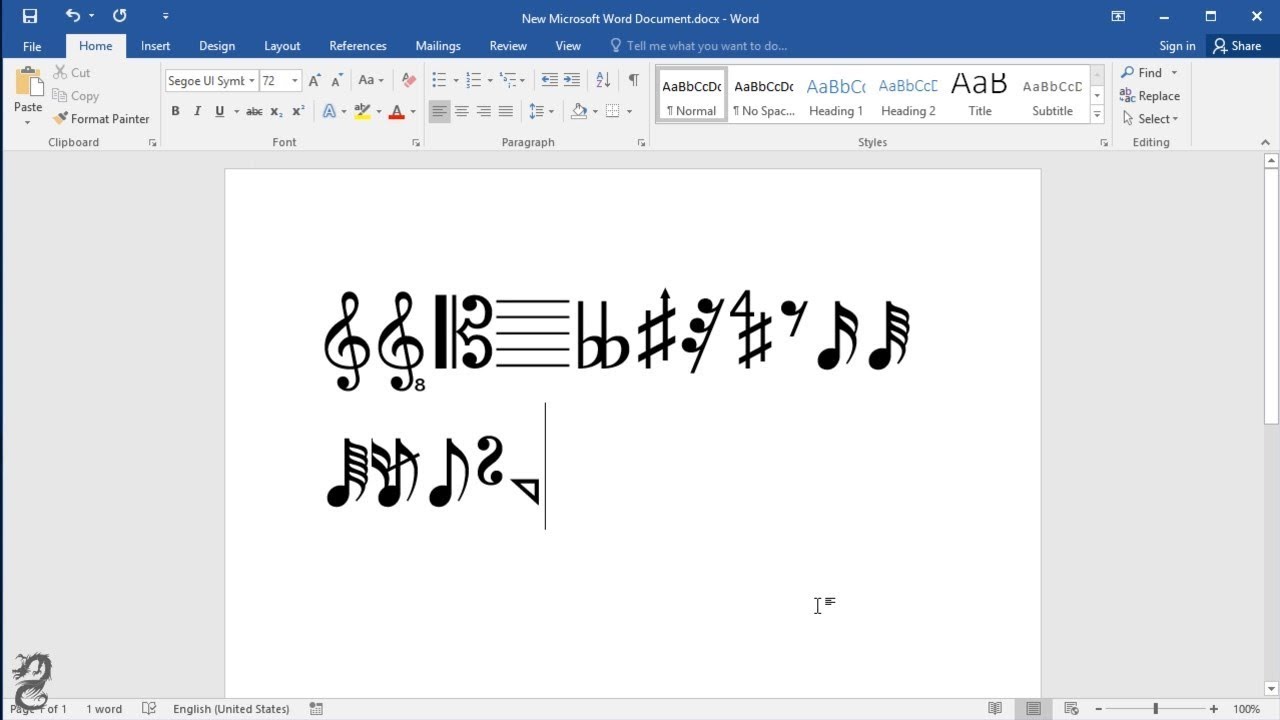This screenshot has height=720, width=1280.
Task: Toggle strikethrough on text
Action: (254, 111)
